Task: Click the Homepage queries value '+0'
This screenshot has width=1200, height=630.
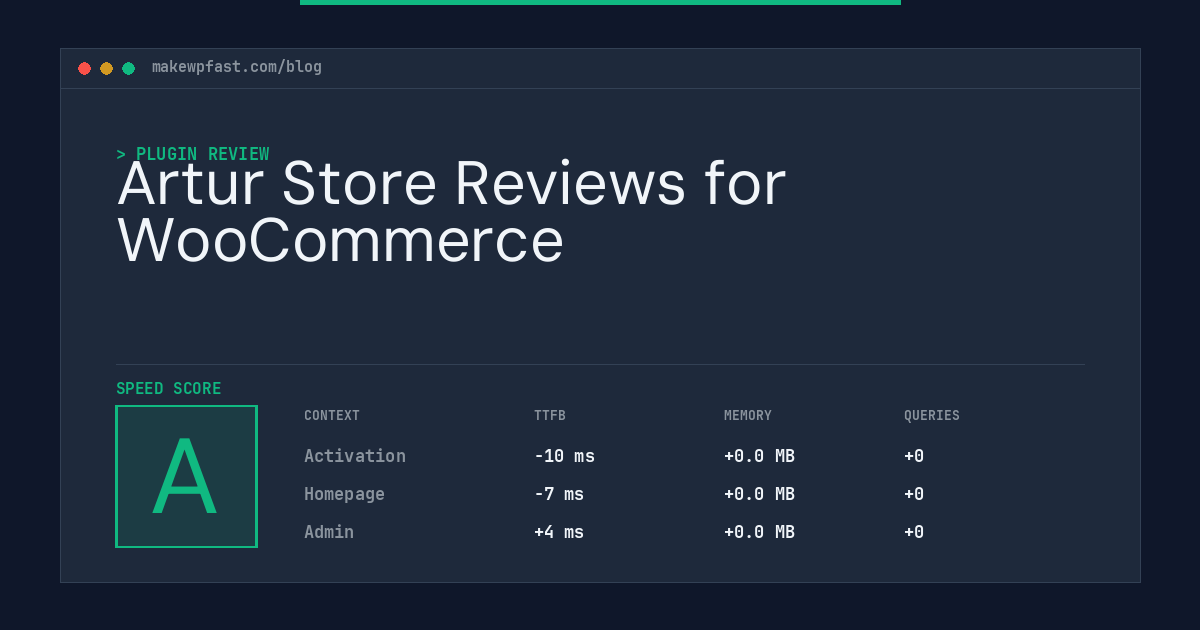Action: tap(914, 494)
